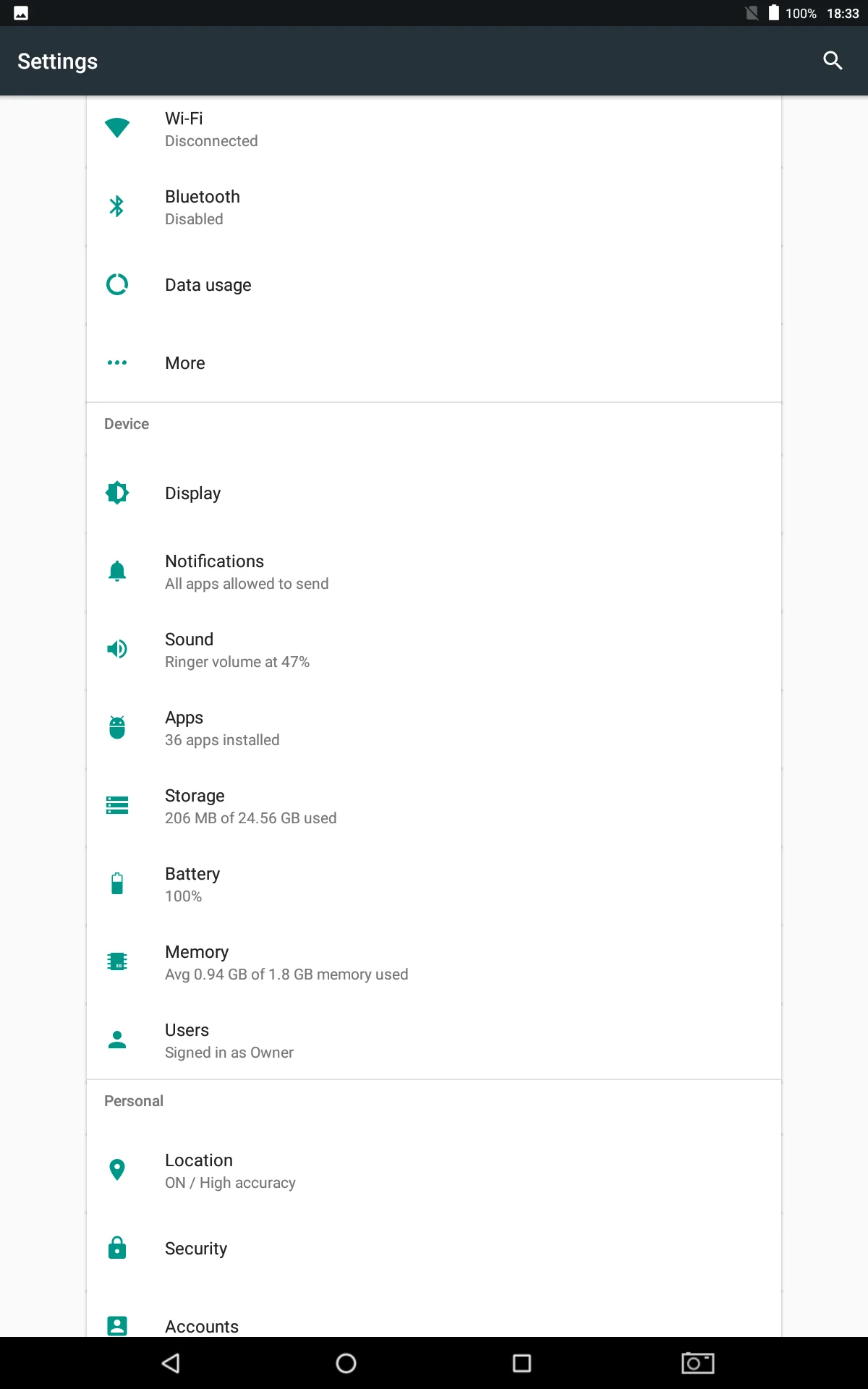This screenshot has height=1389, width=868.
Task: Open Memory usage settings
Action: coord(434,962)
